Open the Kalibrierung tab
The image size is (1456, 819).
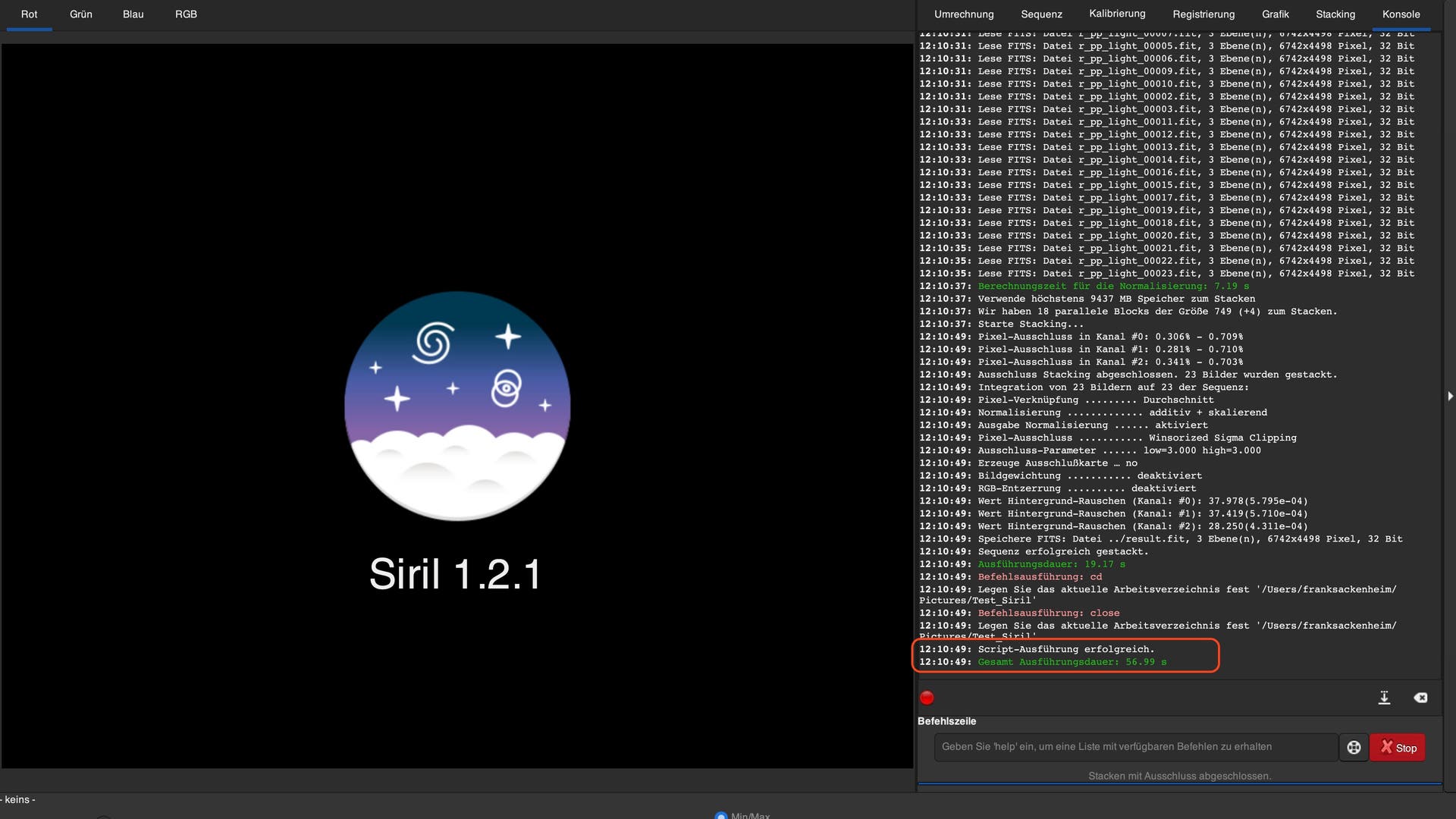coord(1117,14)
